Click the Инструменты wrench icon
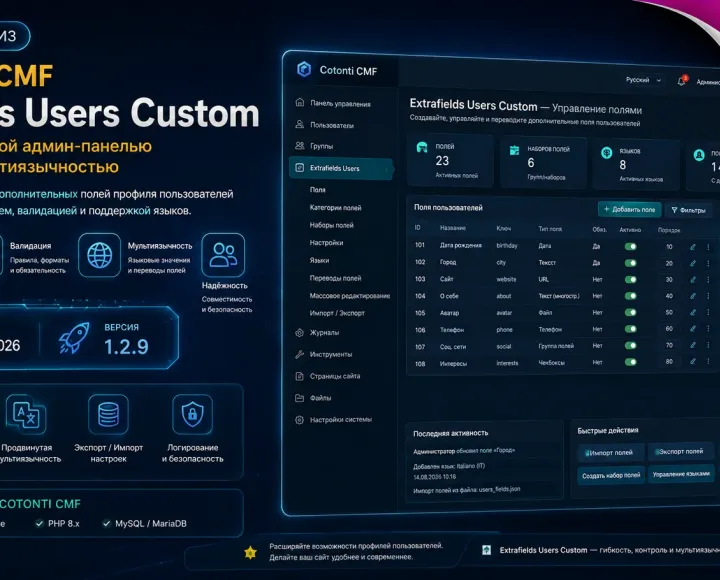This screenshot has width=720, height=580. 299,354
